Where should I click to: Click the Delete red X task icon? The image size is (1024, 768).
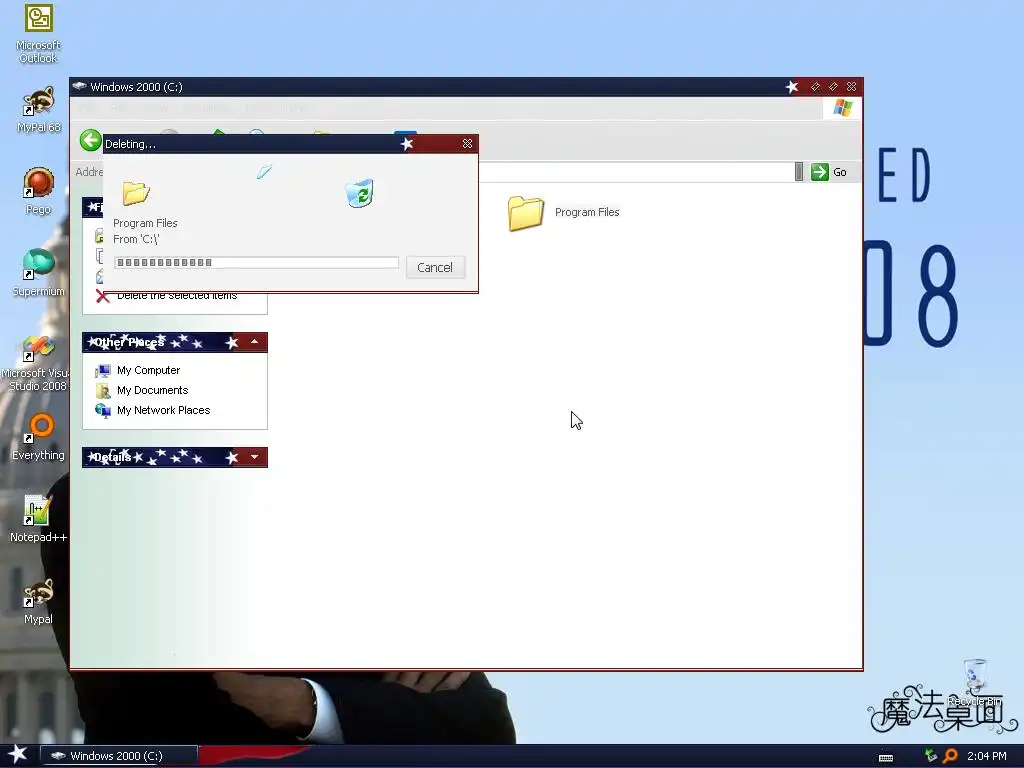(103, 296)
